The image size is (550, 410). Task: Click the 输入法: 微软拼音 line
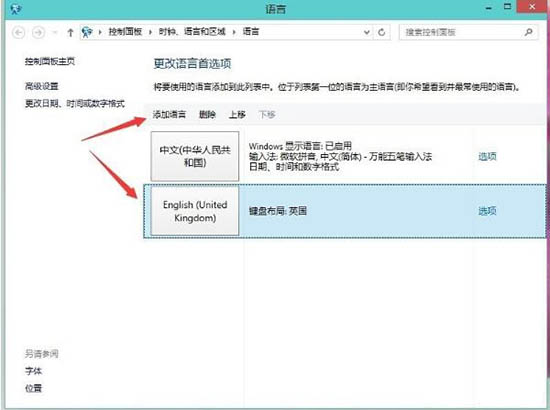[x=340, y=156]
